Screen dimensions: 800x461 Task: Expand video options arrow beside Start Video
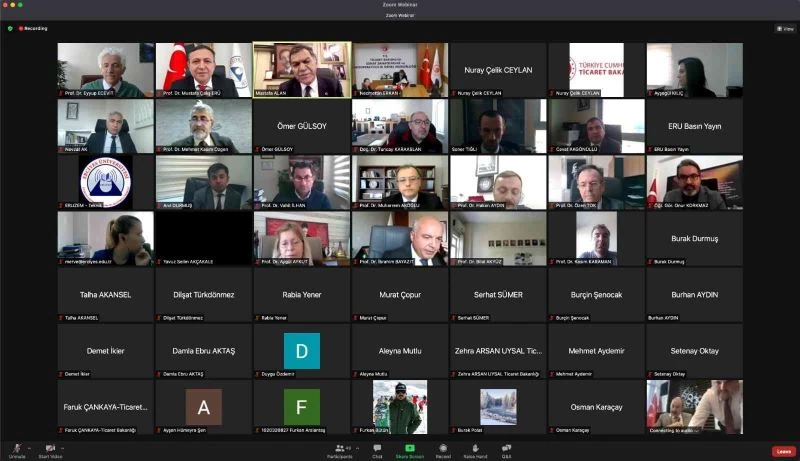(x=65, y=446)
